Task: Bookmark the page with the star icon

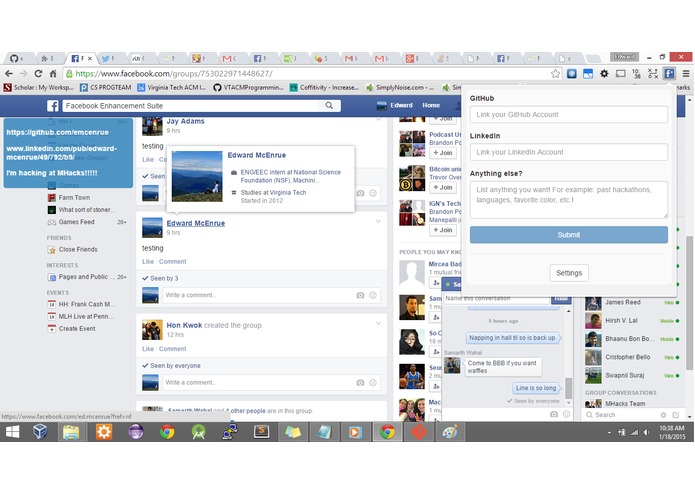Action: click(555, 74)
